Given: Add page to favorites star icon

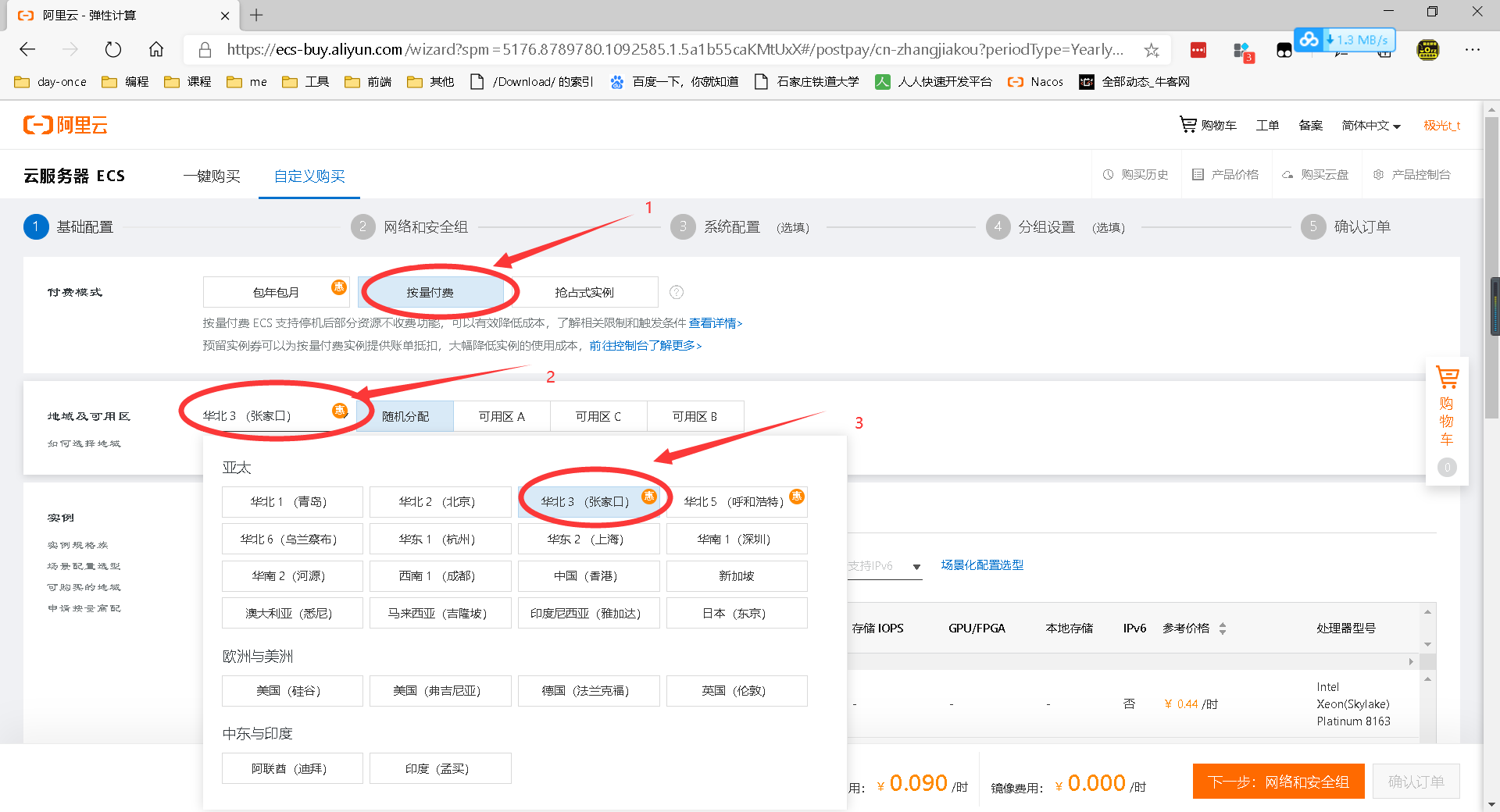Looking at the screenshot, I should click(1152, 50).
